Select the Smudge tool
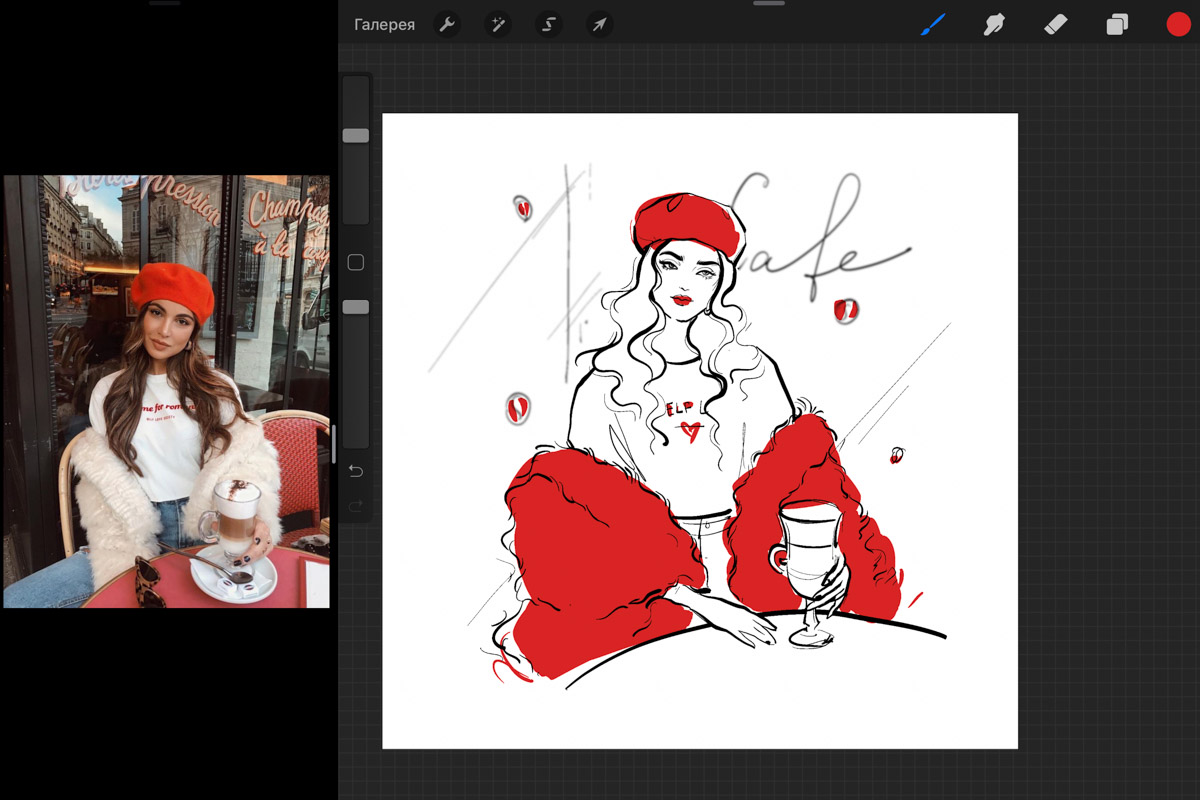This screenshot has width=1200, height=800. tap(993, 25)
